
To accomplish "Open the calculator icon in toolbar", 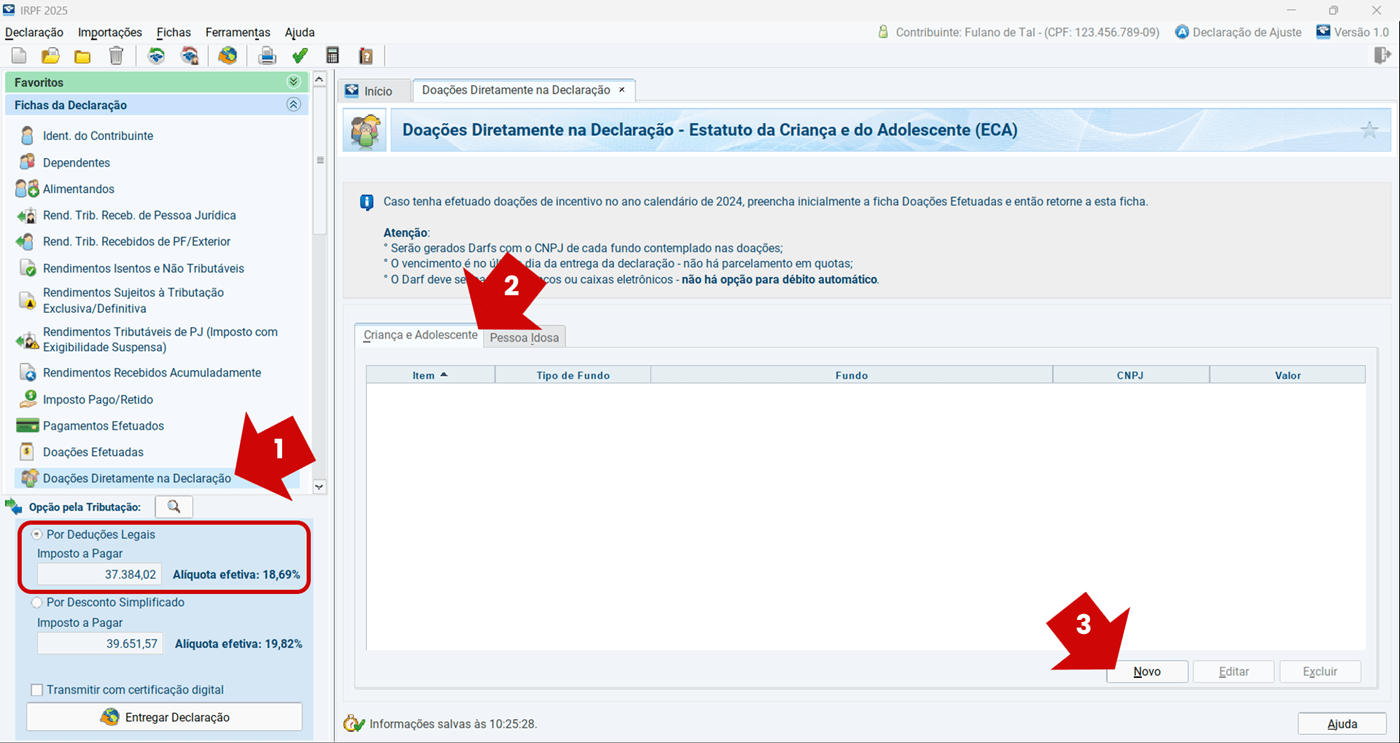I will click(x=333, y=56).
